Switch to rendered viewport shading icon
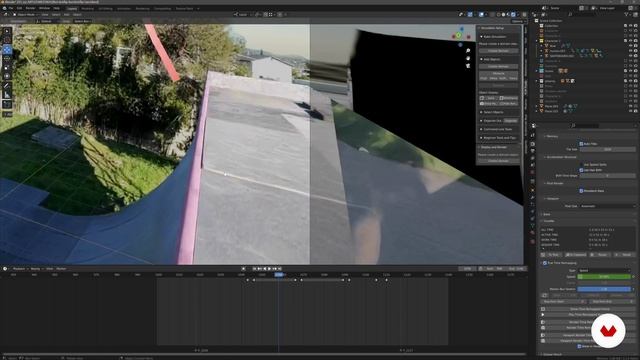640x360 pixels. click(x=513, y=14)
